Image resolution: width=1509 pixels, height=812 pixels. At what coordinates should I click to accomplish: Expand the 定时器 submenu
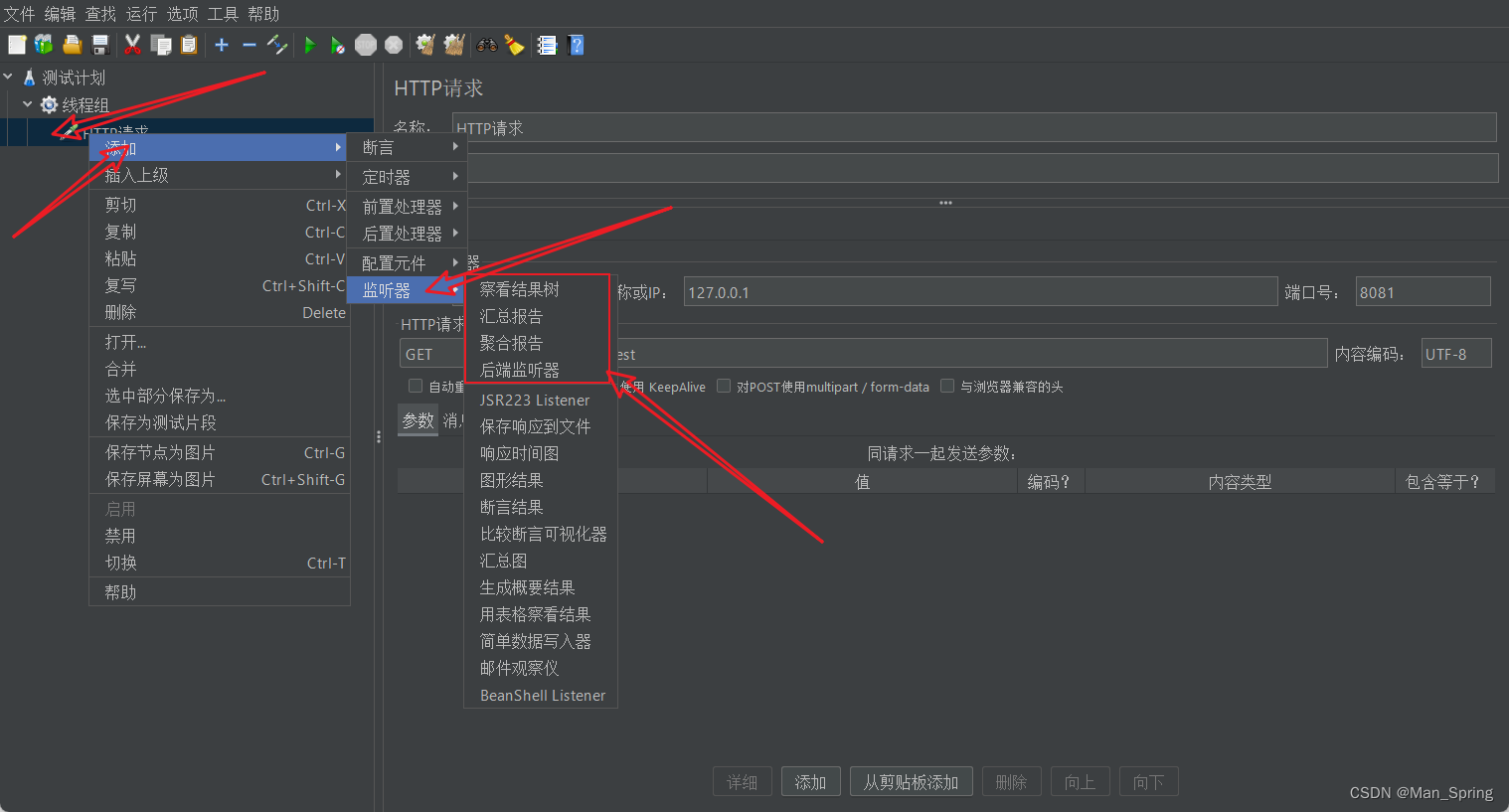tap(407, 177)
